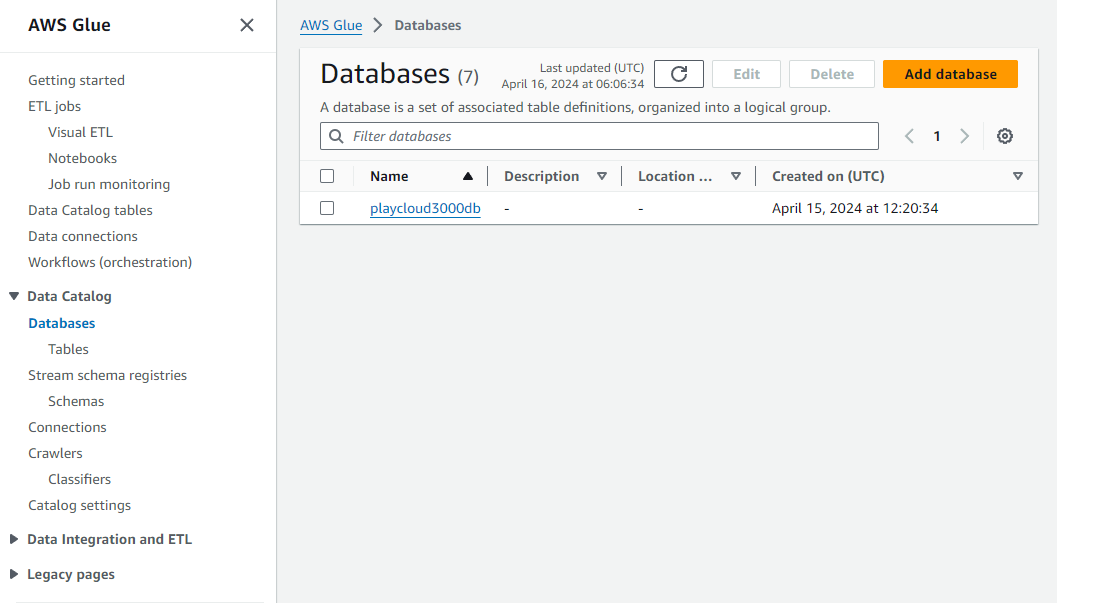
Task: Open Schemas in sidebar
Action: pos(76,402)
